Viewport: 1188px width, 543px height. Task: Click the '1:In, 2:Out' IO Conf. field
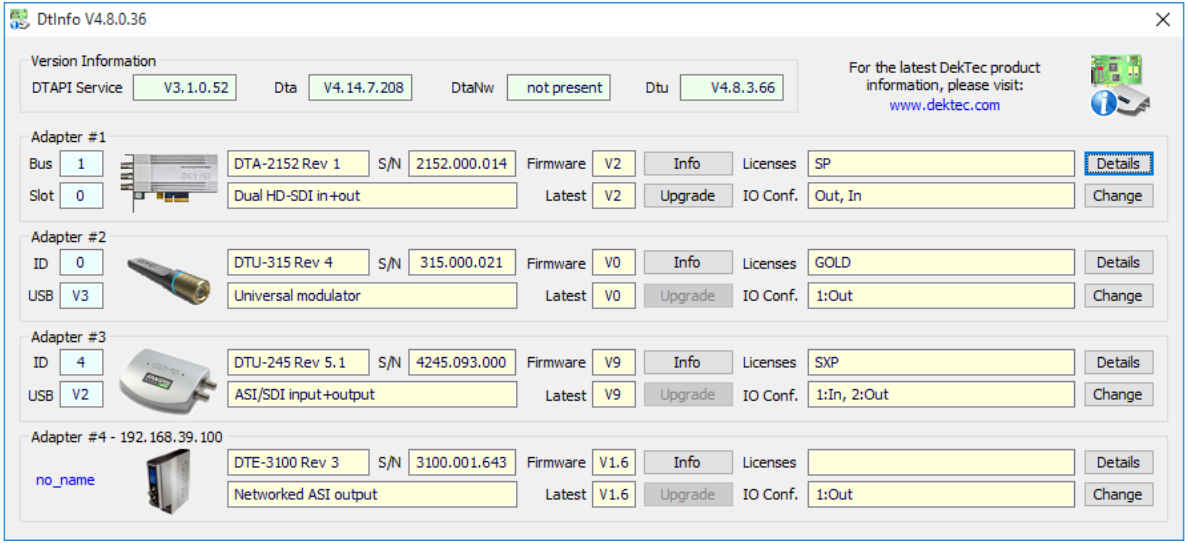(x=941, y=395)
